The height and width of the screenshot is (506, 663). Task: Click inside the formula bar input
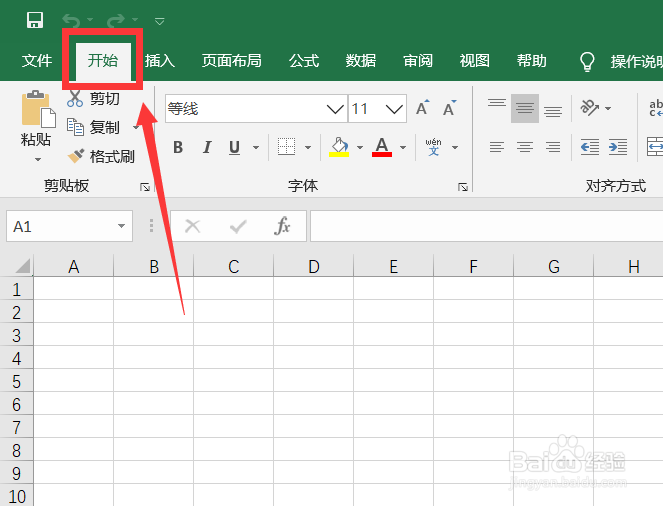(x=486, y=226)
